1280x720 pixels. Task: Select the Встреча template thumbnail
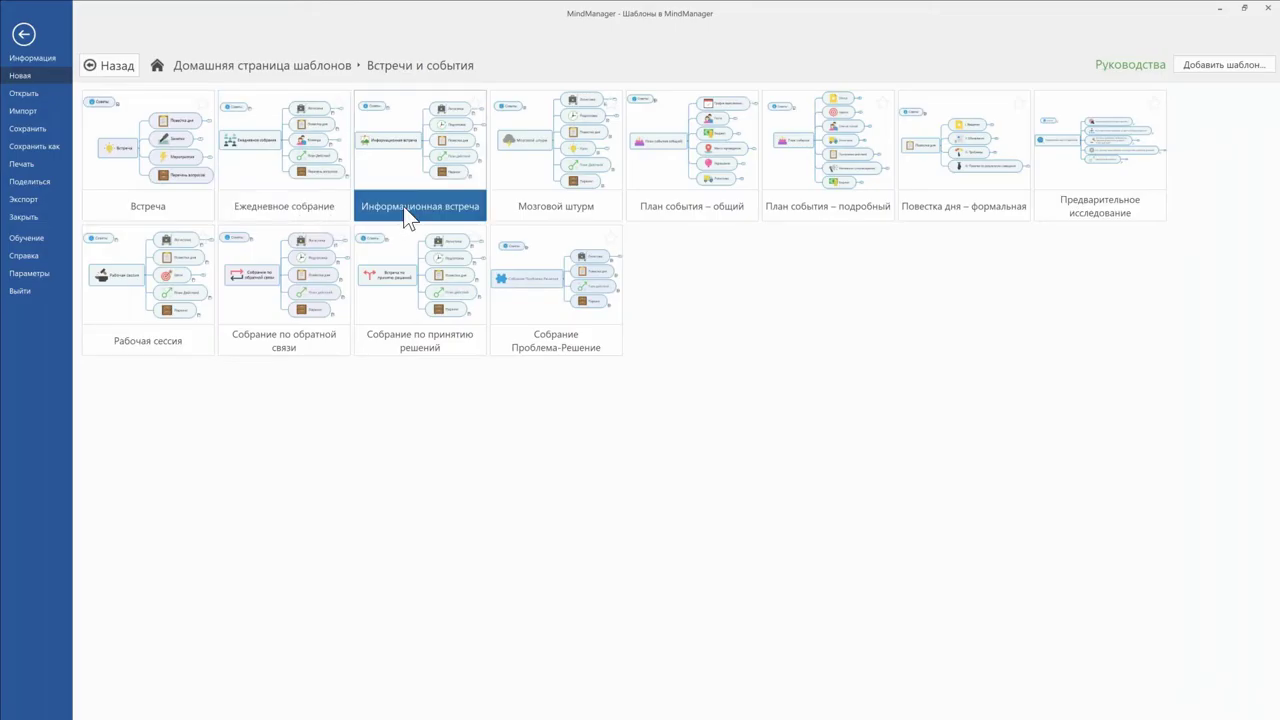pos(148,140)
